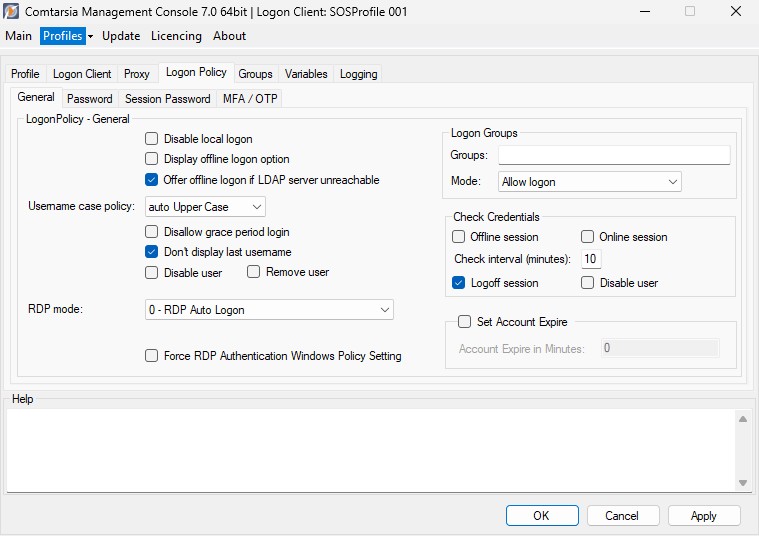Click Help scrollbar up arrow
Screen dimensions: 759x536
tap(743, 419)
